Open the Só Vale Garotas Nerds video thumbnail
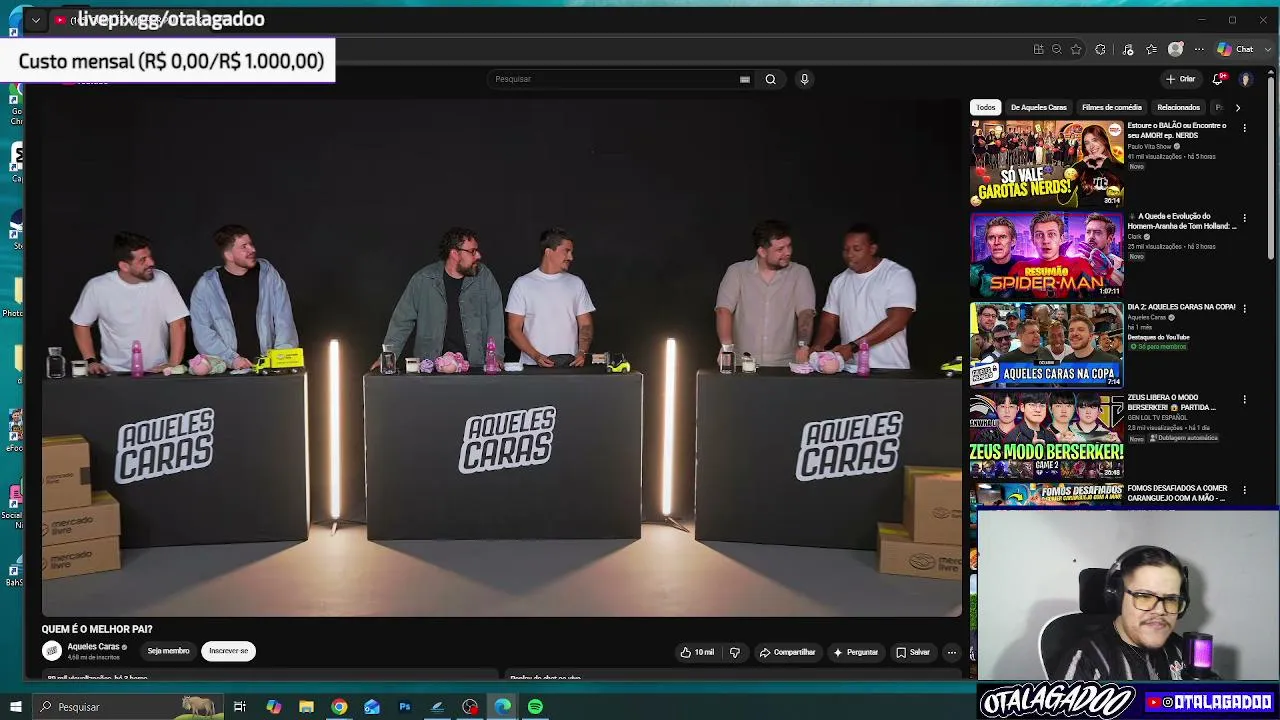This screenshot has height=720, width=1280. pos(1047,163)
